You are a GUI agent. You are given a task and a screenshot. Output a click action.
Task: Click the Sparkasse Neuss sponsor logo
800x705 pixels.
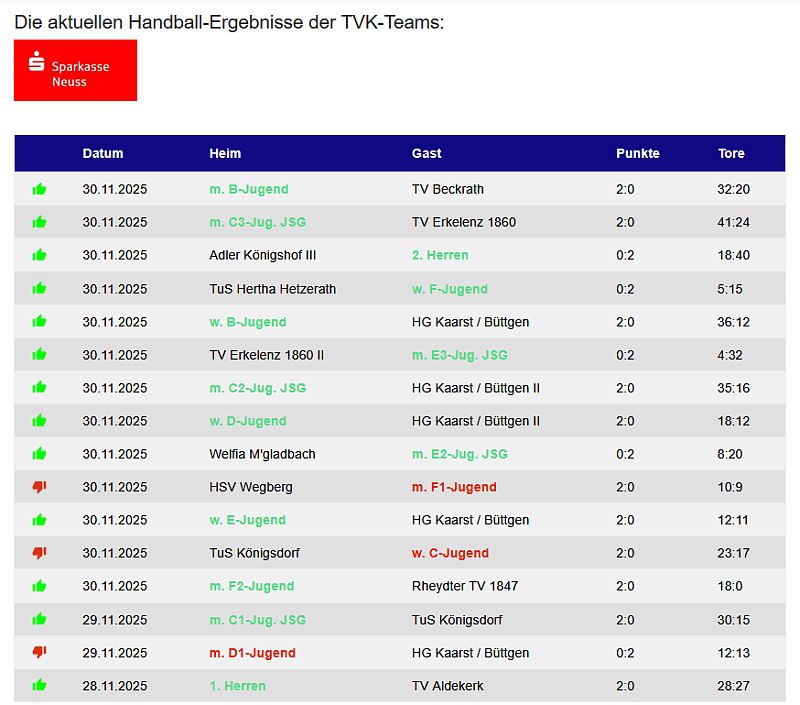pos(75,71)
